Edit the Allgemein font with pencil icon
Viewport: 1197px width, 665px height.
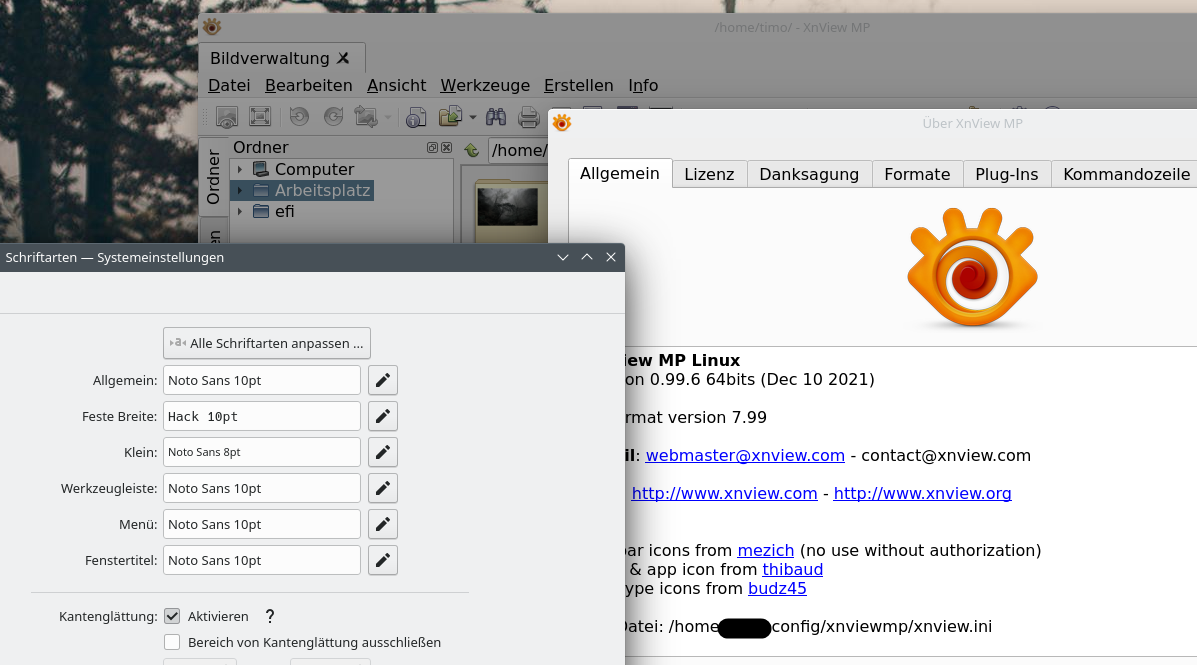pos(382,380)
